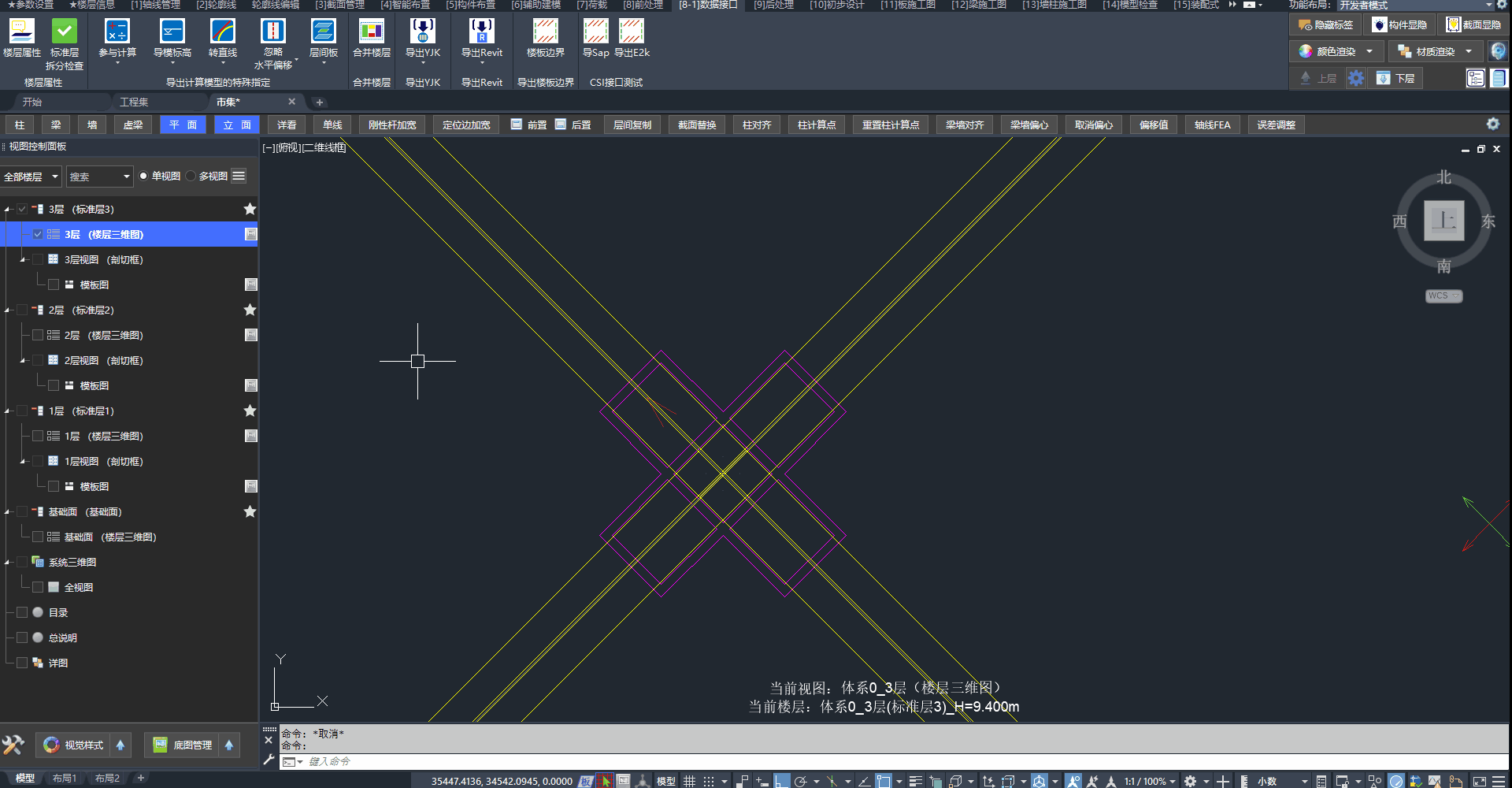Viewport: 1512px width, 788px height.
Task: Click the 合并楼层 icon
Action: point(371,32)
